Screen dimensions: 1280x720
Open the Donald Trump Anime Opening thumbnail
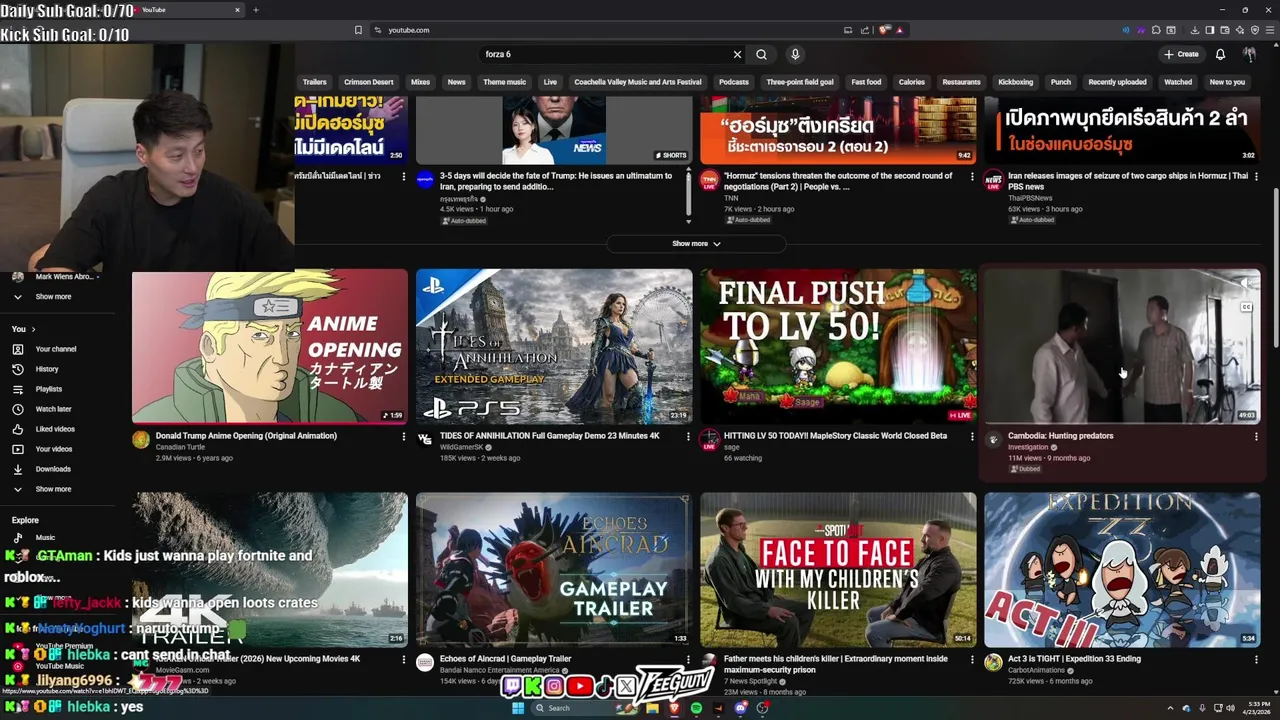270,346
